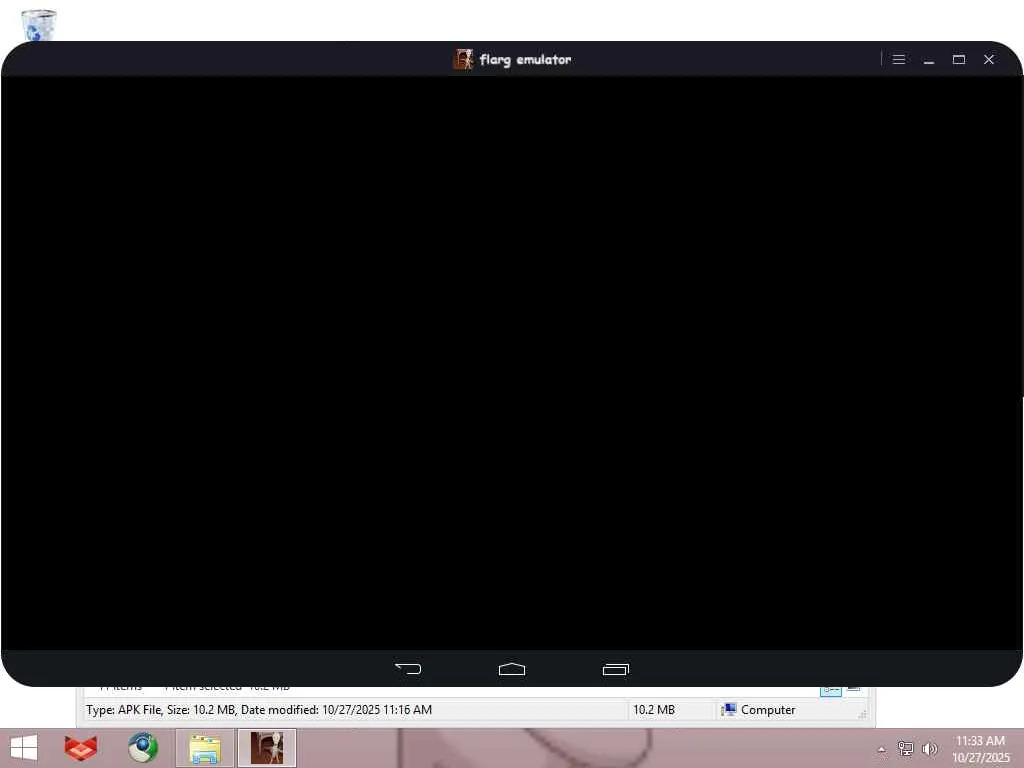Click the Computer label in Explorer status bar
Viewport: 1024px width, 768px height.
click(768, 710)
